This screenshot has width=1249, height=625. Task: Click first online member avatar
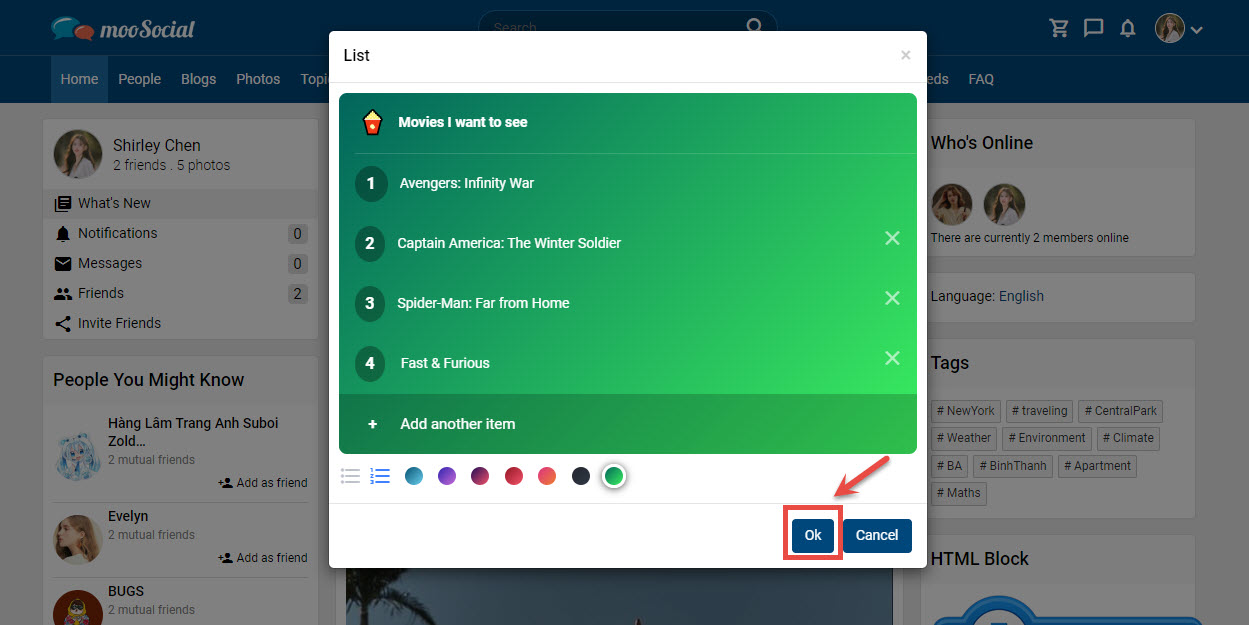pyautogui.click(x=952, y=205)
